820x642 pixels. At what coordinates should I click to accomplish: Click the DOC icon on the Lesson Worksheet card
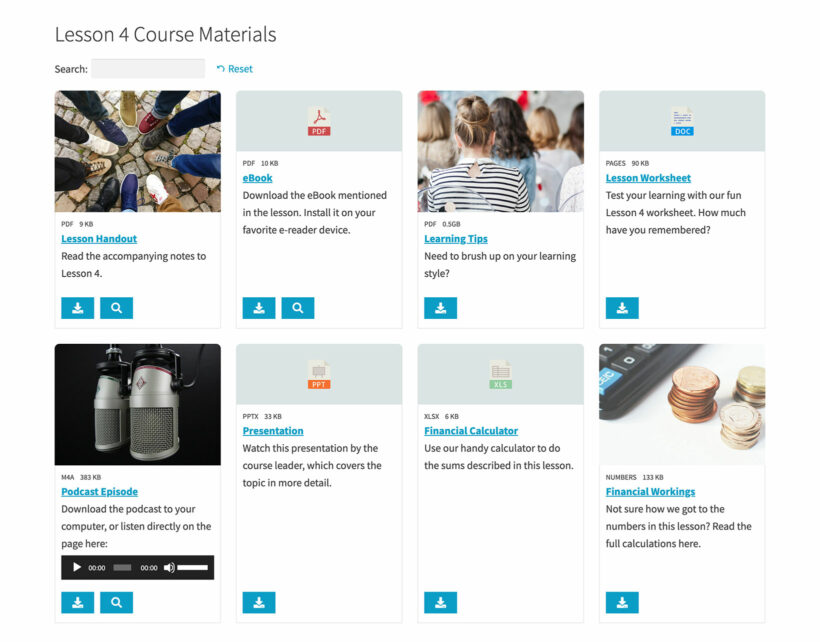(x=681, y=119)
